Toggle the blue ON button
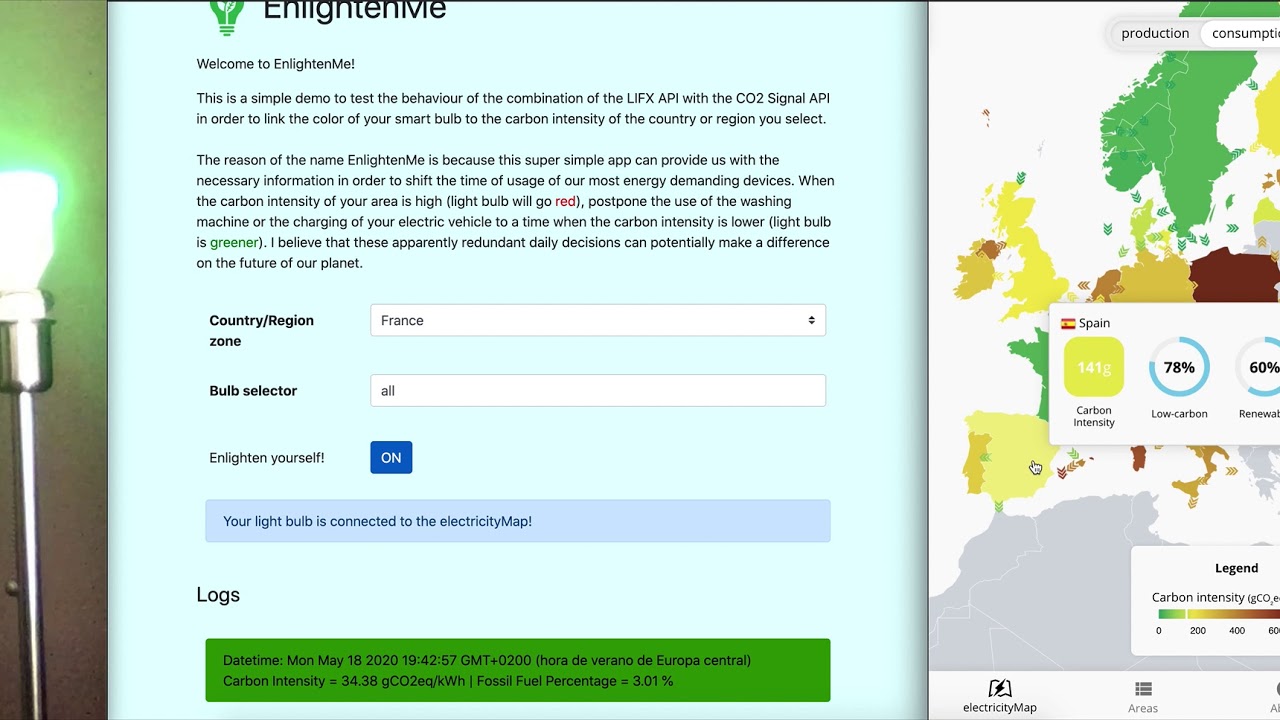The width and height of the screenshot is (1280, 720). pyautogui.click(x=391, y=457)
